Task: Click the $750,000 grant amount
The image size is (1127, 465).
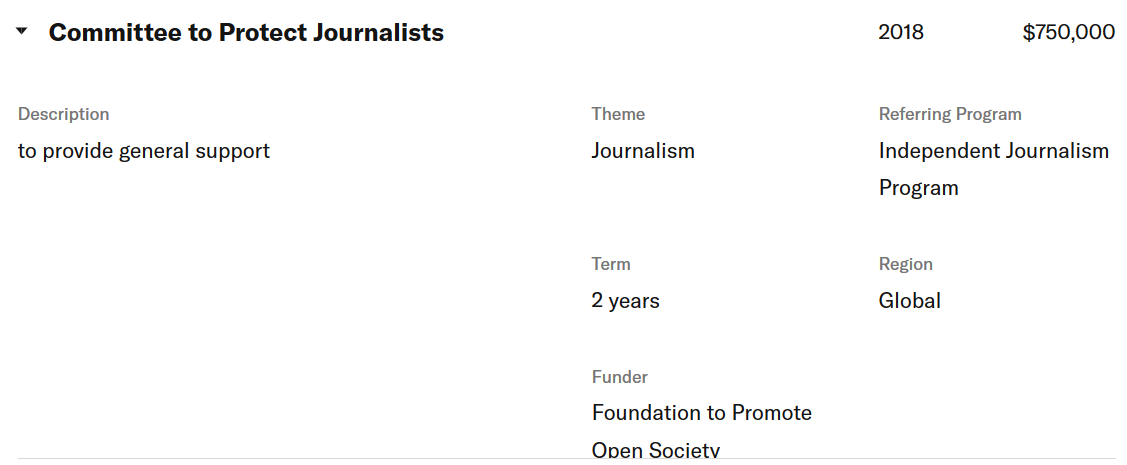Action: click(x=1069, y=32)
